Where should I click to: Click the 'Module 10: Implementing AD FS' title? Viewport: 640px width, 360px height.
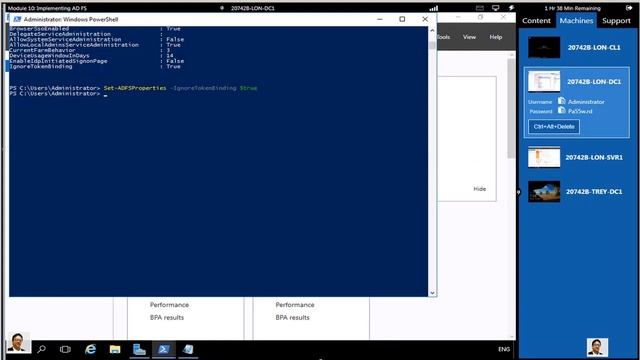click(47, 8)
